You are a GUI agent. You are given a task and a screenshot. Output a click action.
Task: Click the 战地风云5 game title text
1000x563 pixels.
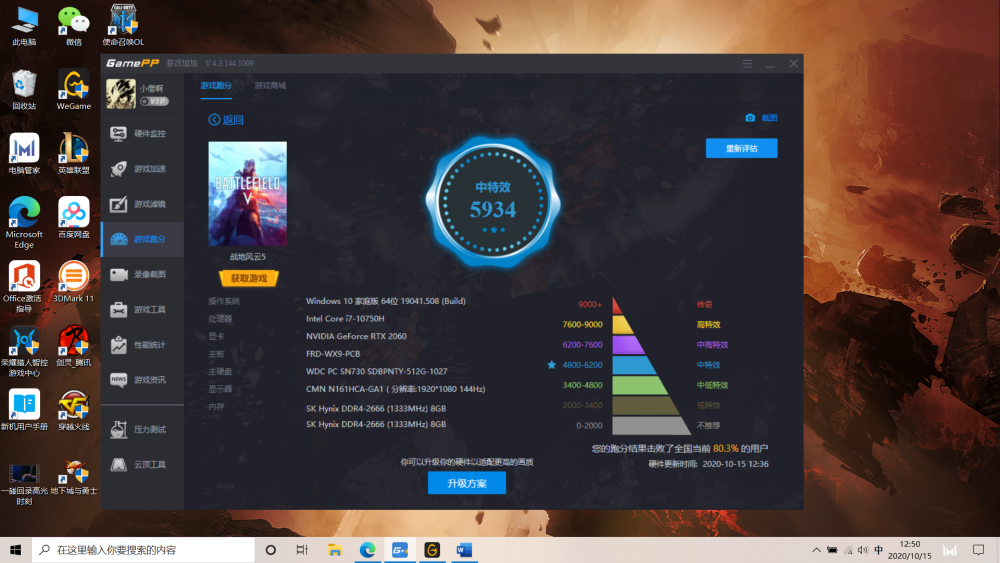tap(247, 257)
